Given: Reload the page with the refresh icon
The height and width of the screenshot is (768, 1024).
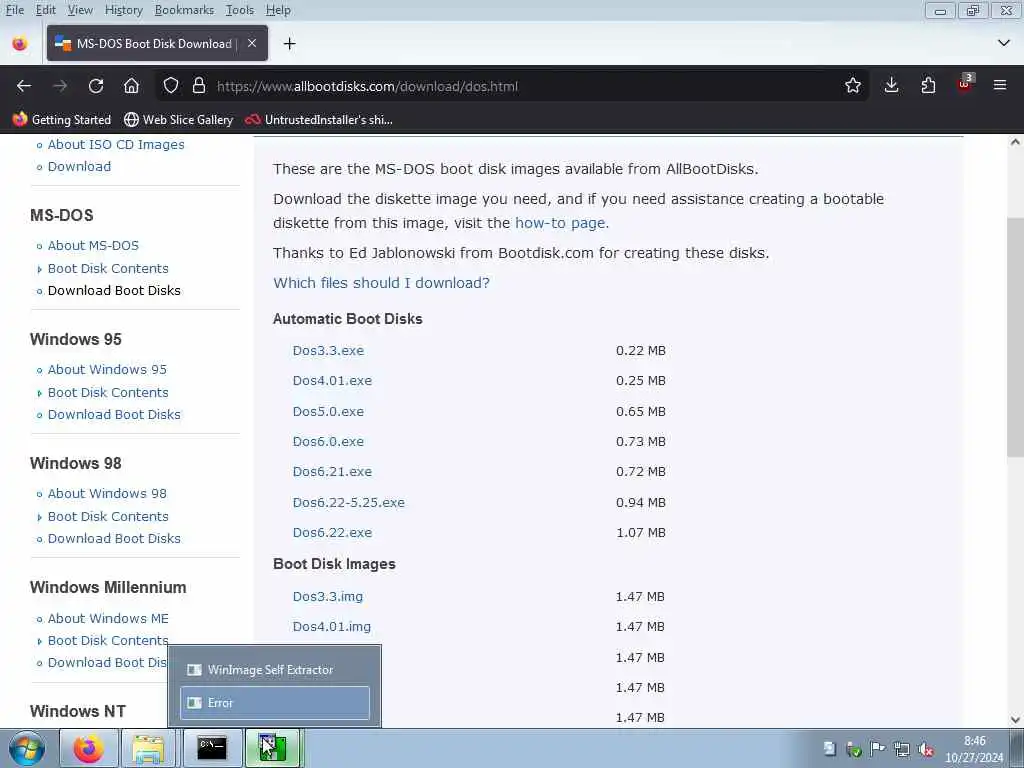Looking at the screenshot, I should pyautogui.click(x=96, y=86).
